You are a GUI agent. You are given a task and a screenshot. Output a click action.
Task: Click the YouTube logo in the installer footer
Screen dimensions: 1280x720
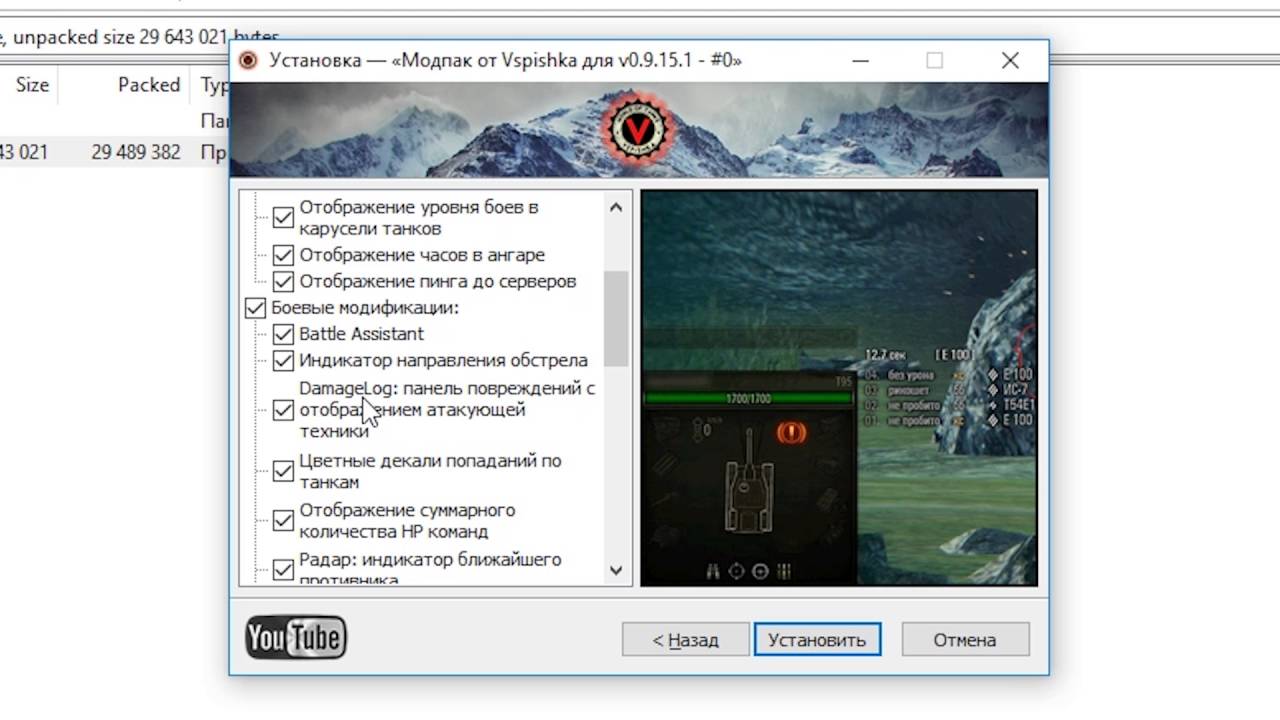click(296, 637)
